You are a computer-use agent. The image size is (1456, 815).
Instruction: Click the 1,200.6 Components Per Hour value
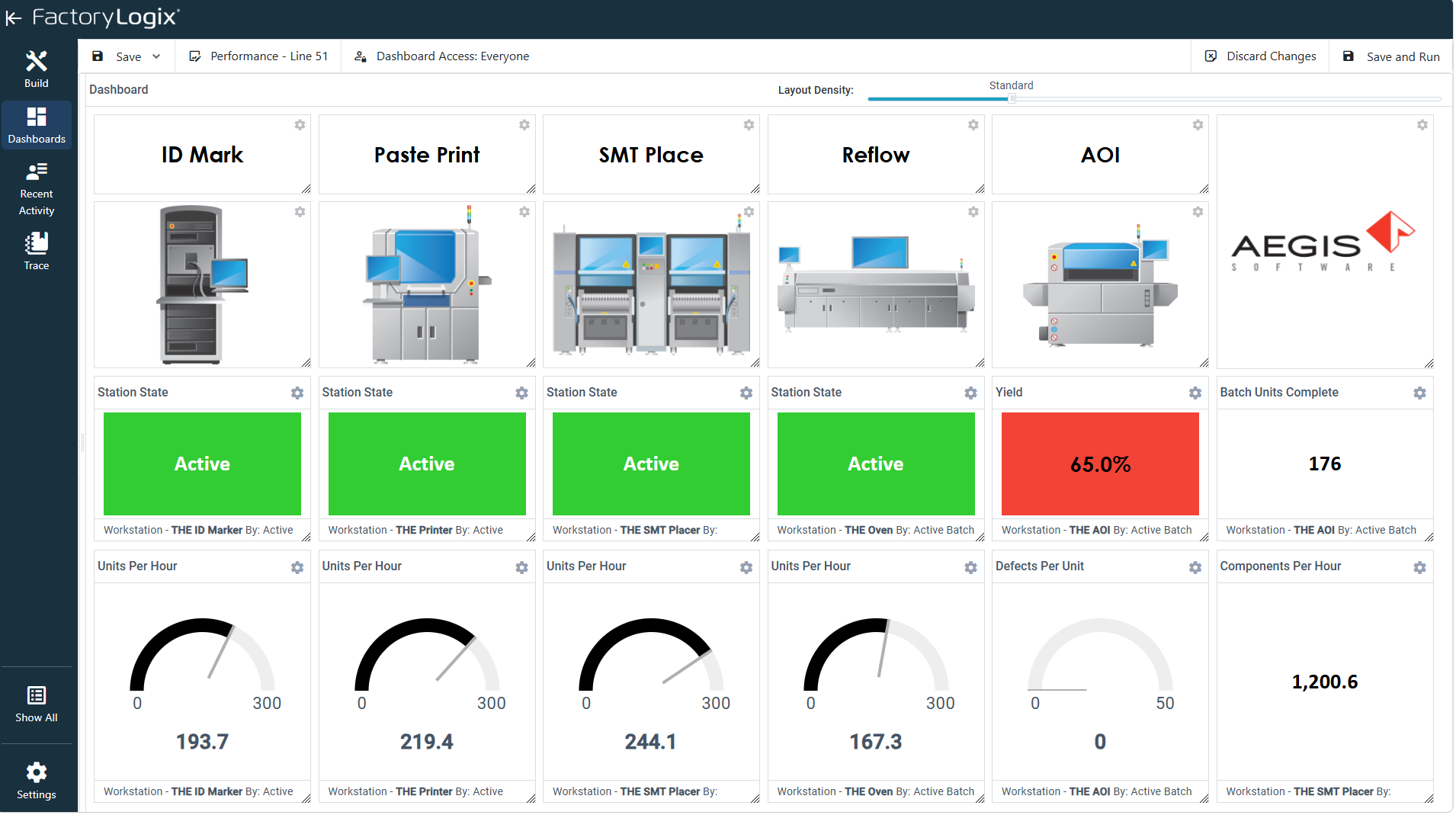point(1324,682)
